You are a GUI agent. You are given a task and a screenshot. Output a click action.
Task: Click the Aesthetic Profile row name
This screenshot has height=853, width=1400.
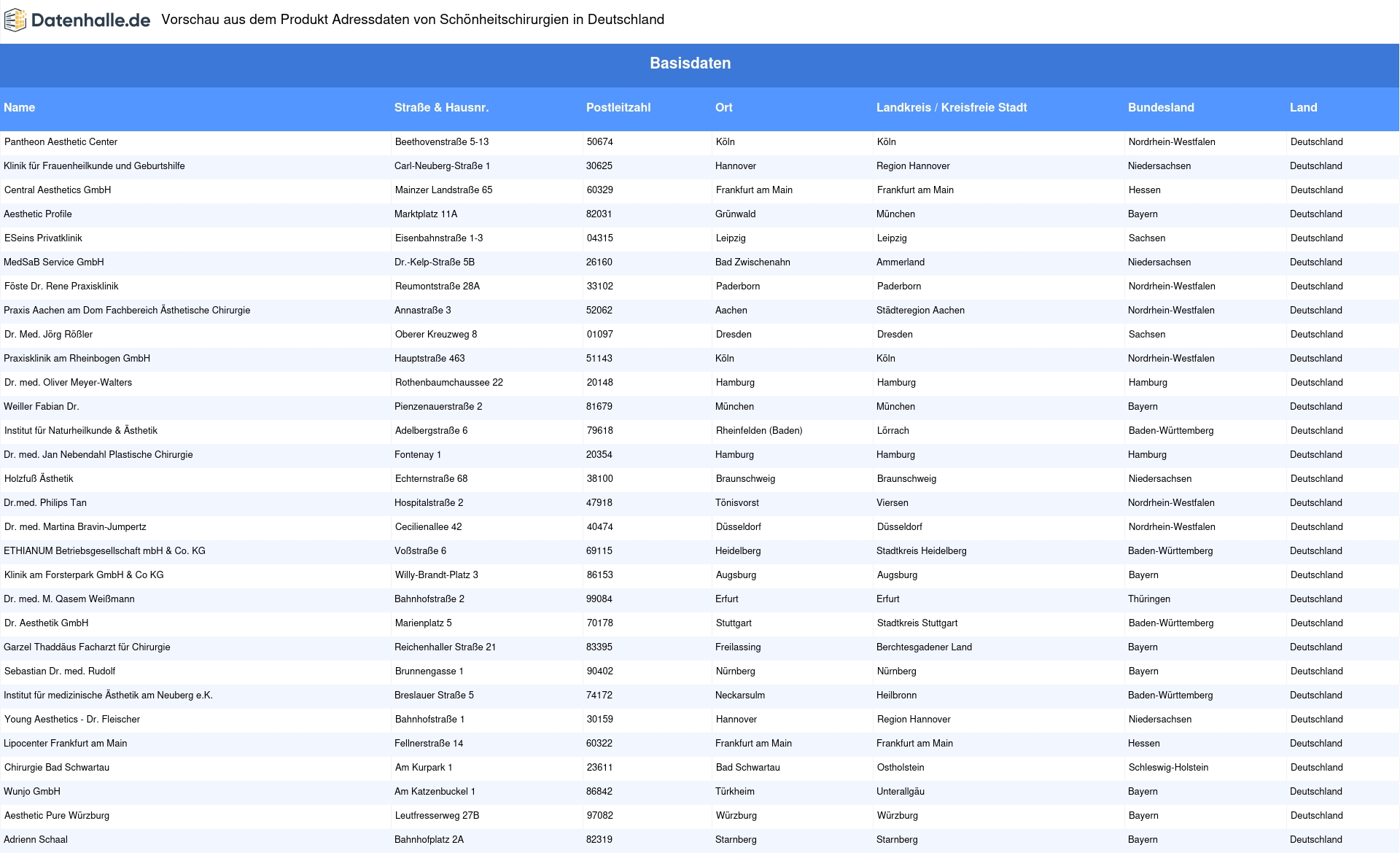pyautogui.click(x=38, y=214)
